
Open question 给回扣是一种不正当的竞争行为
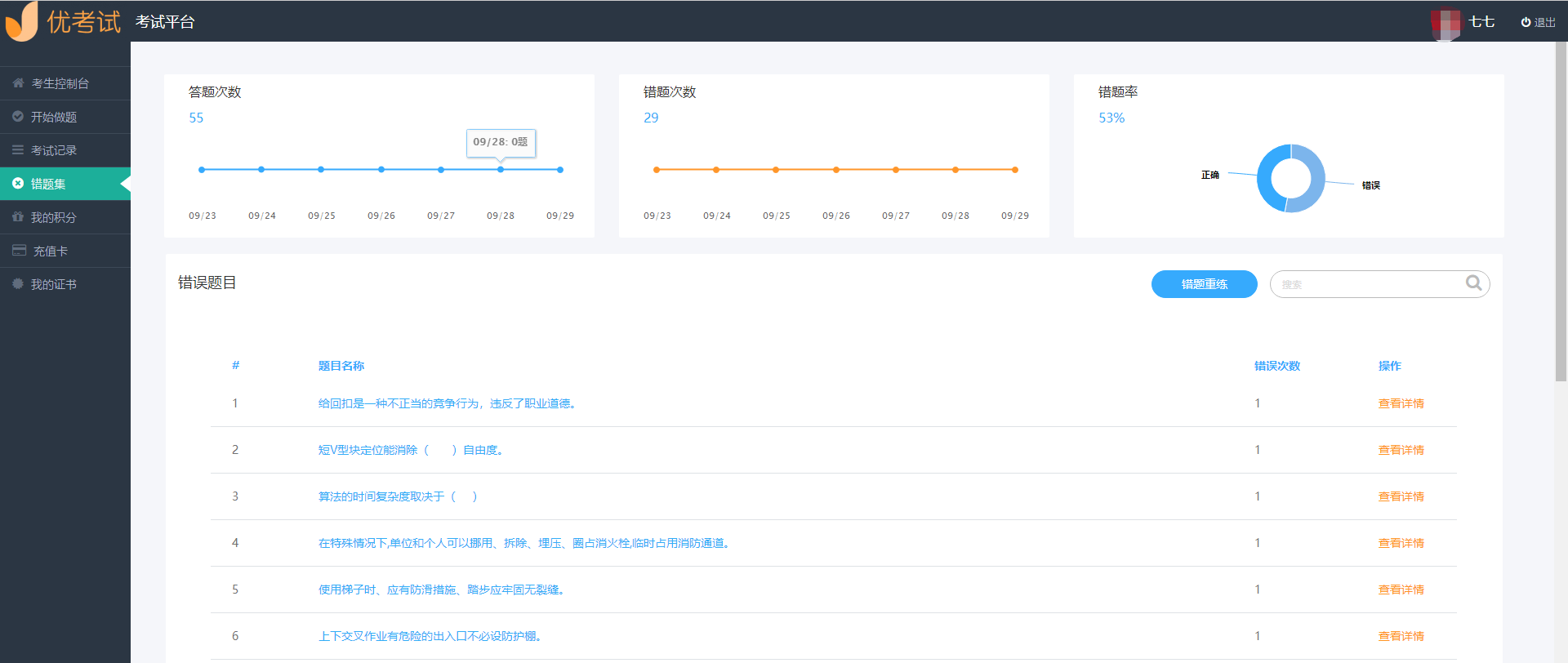tap(448, 403)
